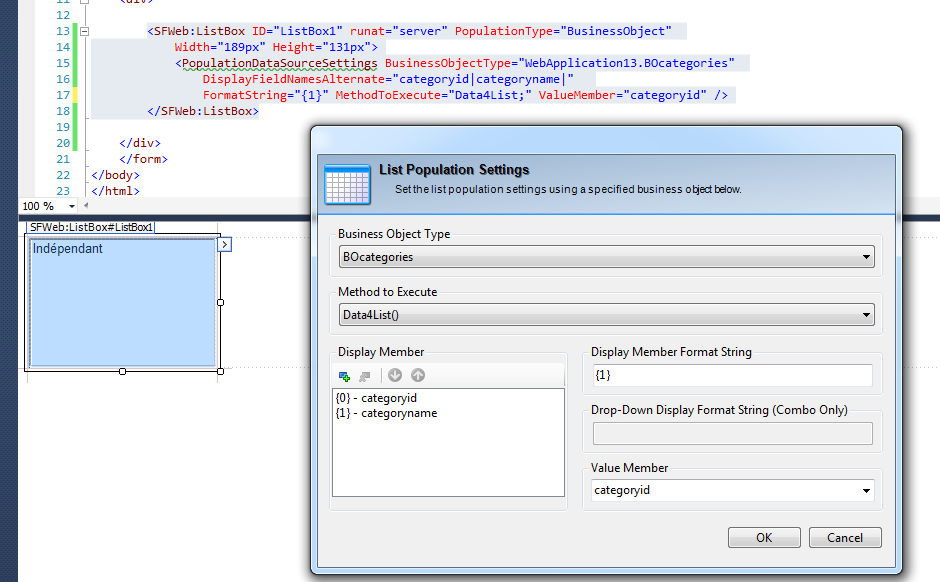Select the Indépendant item in ListBox1

coord(68,249)
